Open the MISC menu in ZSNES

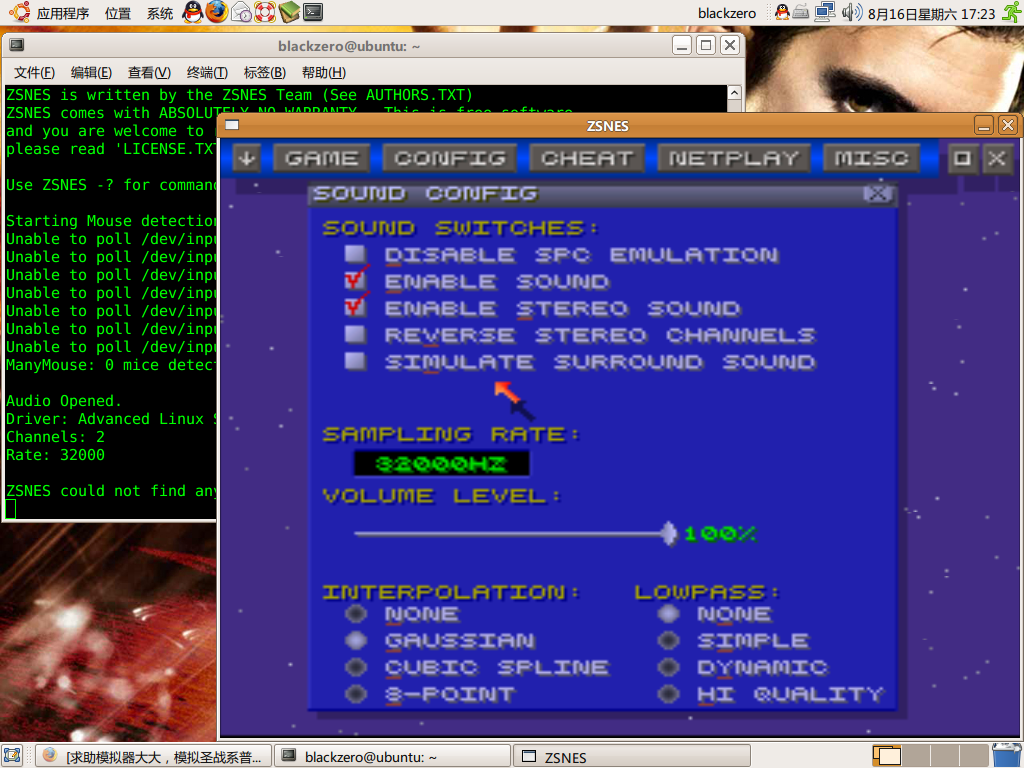[872, 159]
